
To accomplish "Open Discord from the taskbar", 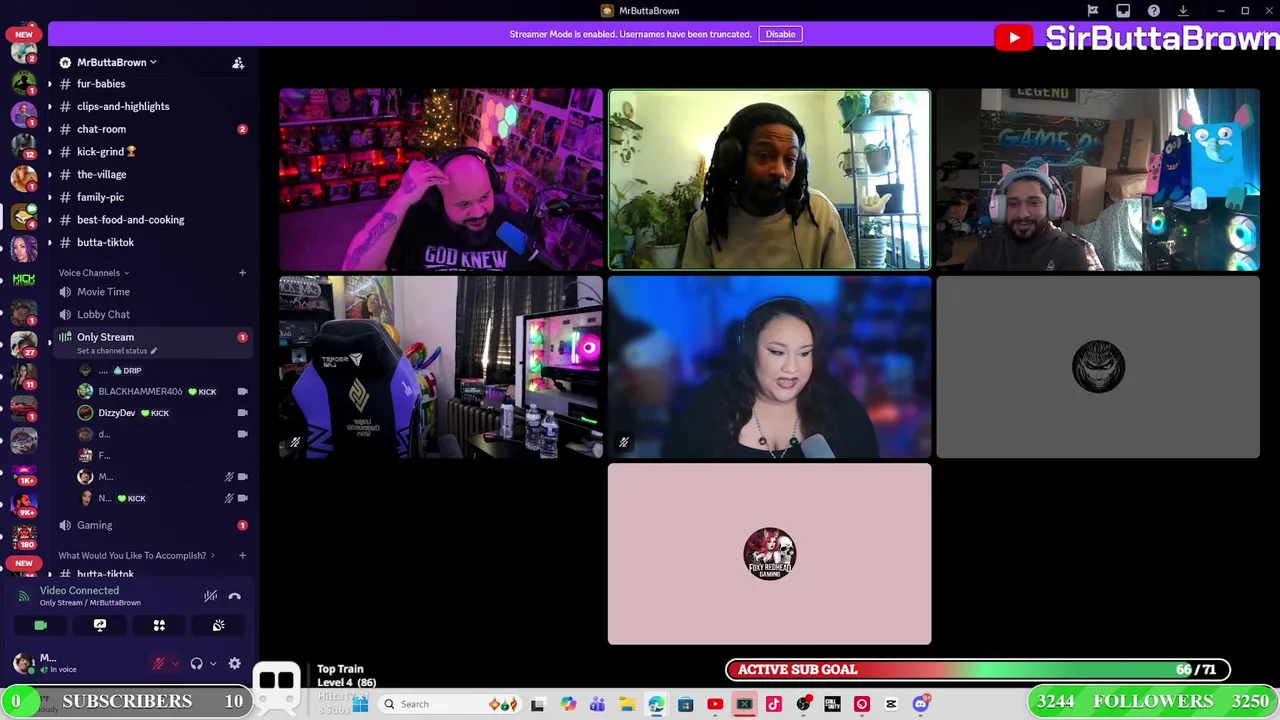I will click(921, 704).
